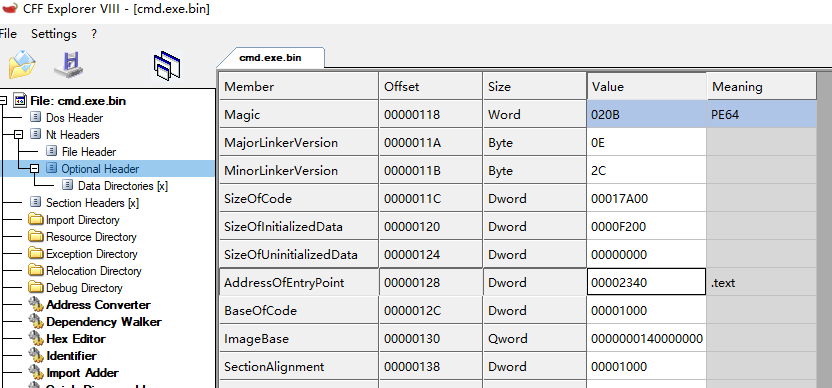
Task: Select File Header in the tree
Action: [89, 152]
